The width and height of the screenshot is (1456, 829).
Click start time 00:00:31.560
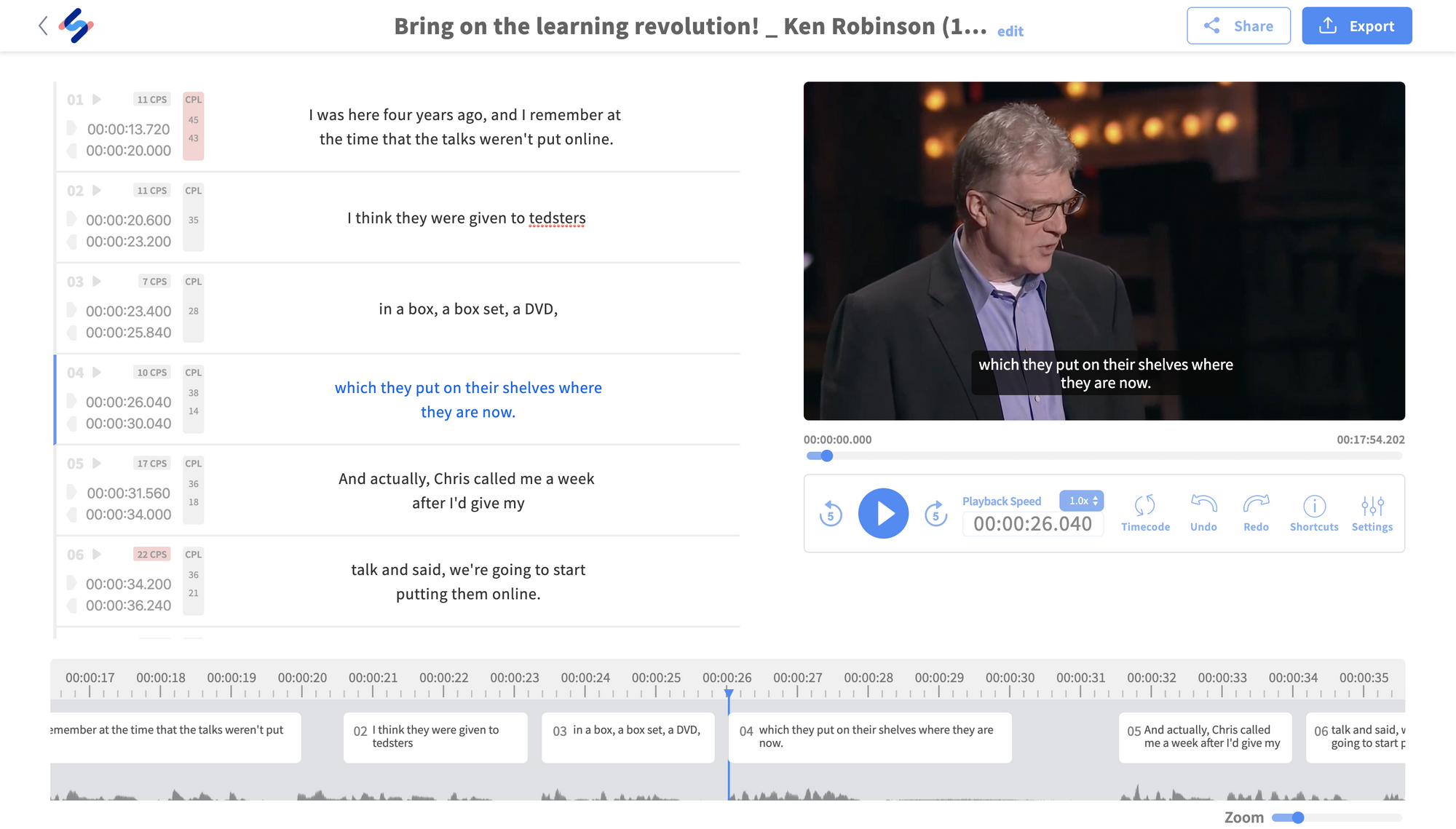(x=128, y=493)
